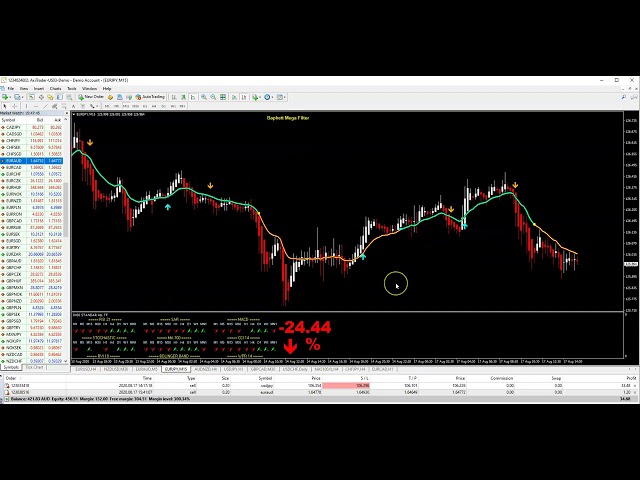This screenshot has height=480, width=640.
Task: Open the Charts menu
Action: [55, 88]
